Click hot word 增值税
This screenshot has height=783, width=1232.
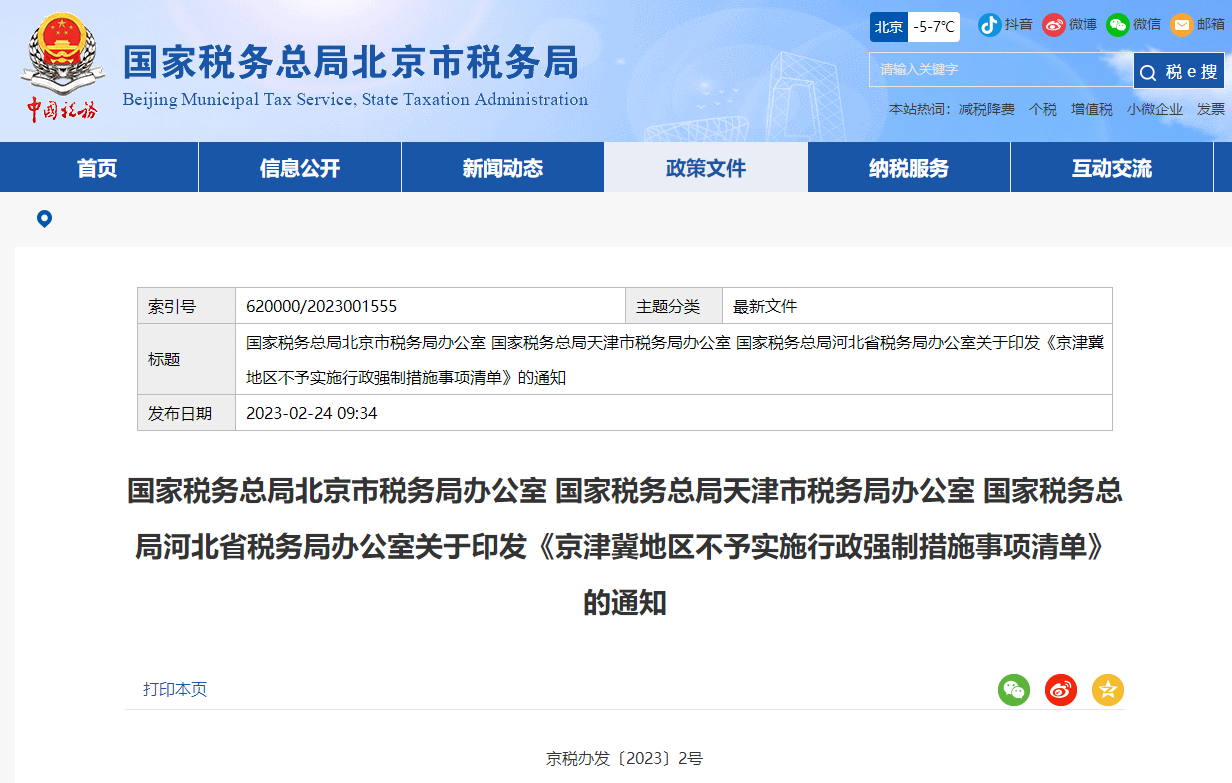click(x=1092, y=110)
